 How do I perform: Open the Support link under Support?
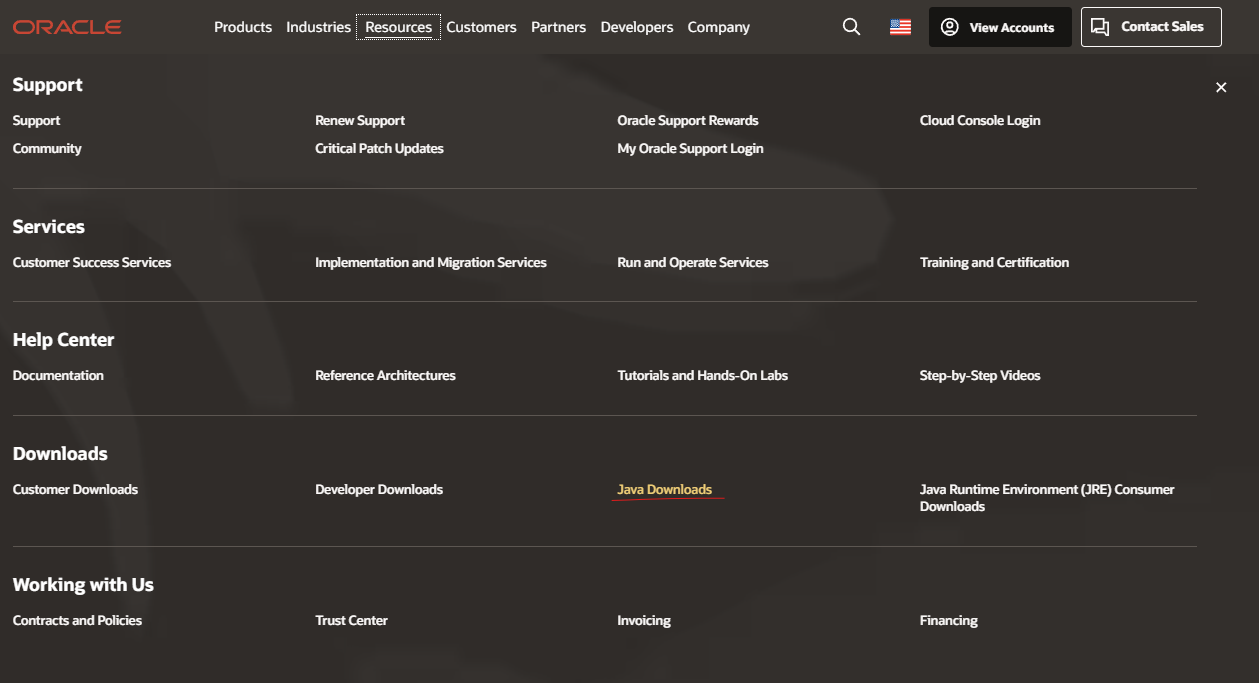point(36,120)
